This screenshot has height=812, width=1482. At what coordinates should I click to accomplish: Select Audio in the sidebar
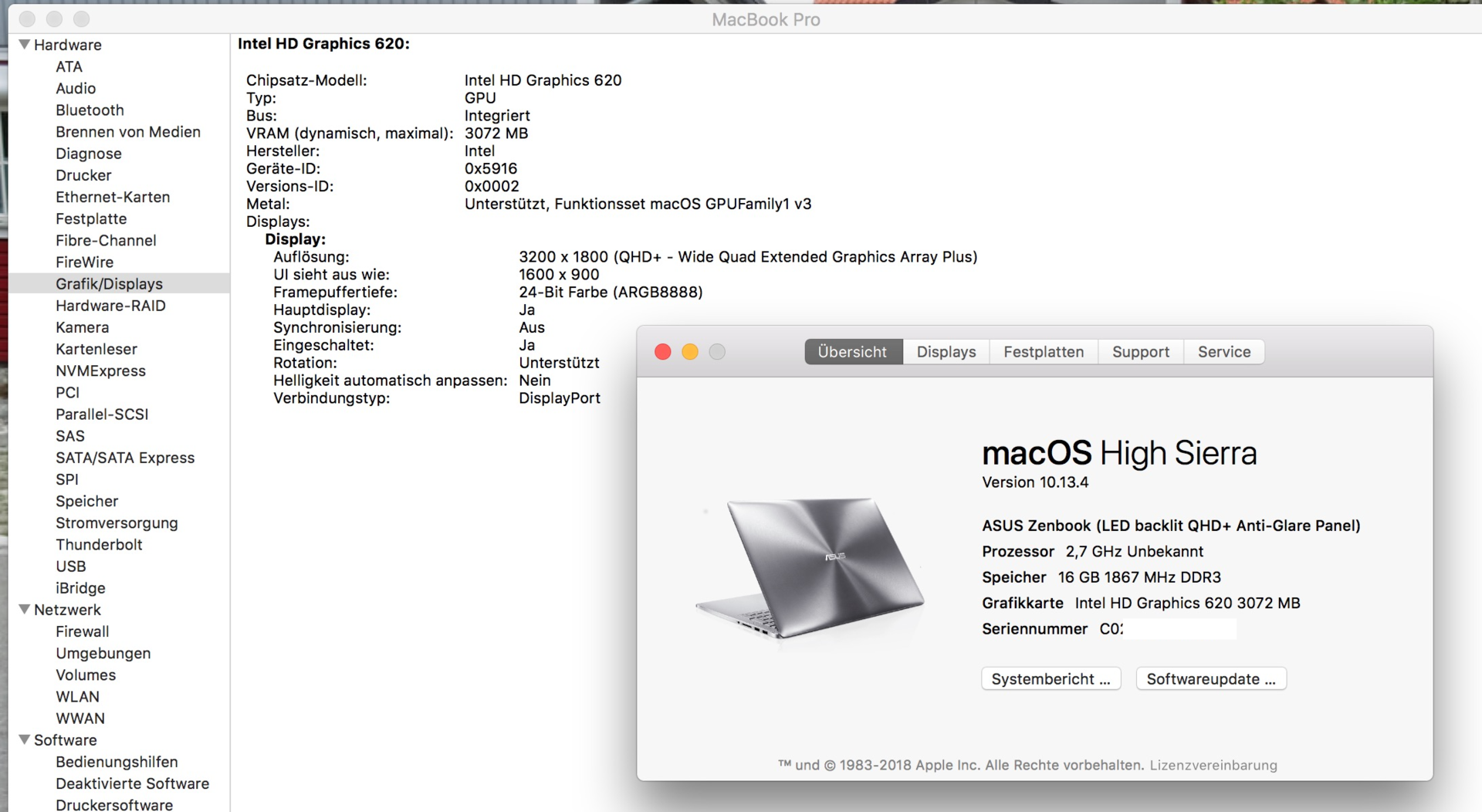tap(76, 89)
